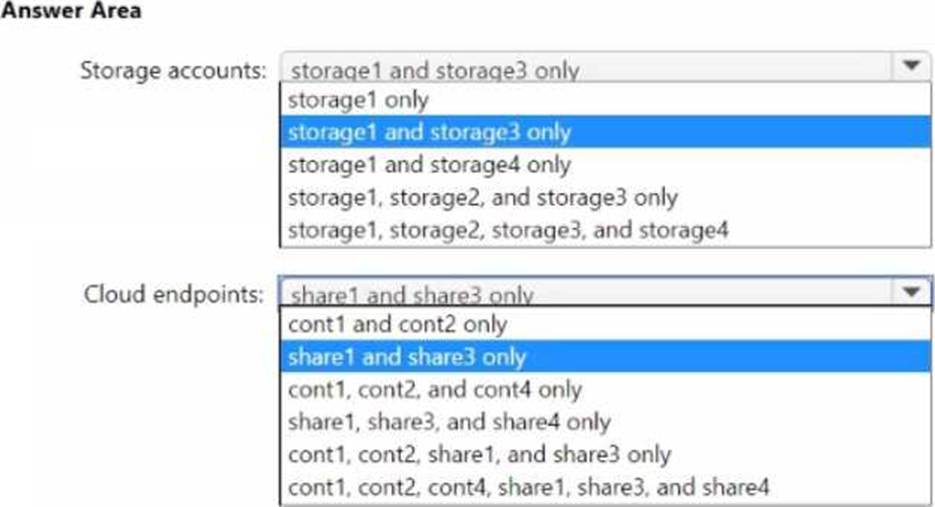Image resolution: width=935 pixels, height=507 pixels.
Task: Choose 'cont1, cont2, share1, and share3 only'
Action: (479, 455)
